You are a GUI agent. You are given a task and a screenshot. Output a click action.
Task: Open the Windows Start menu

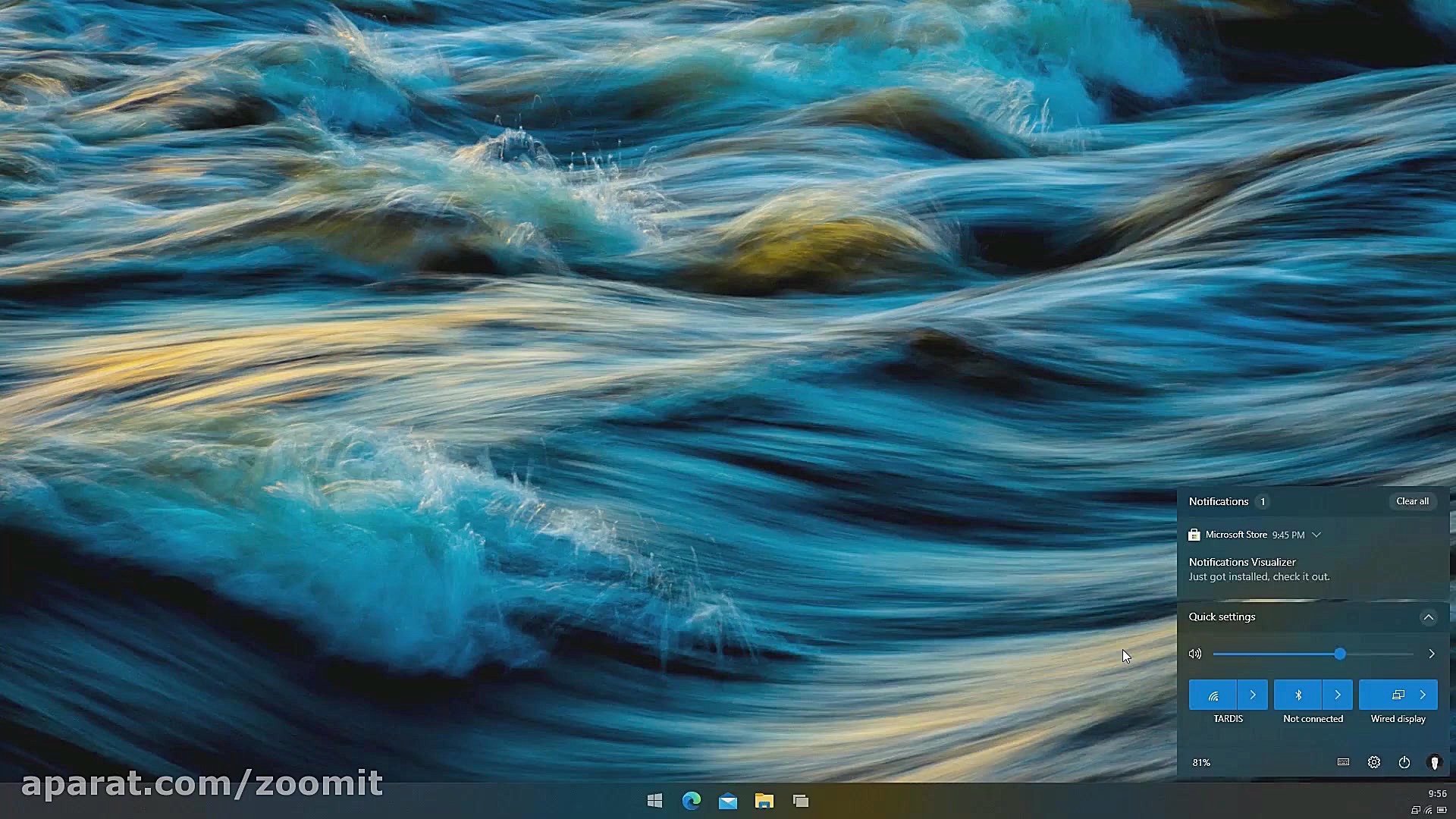point(654,801)
